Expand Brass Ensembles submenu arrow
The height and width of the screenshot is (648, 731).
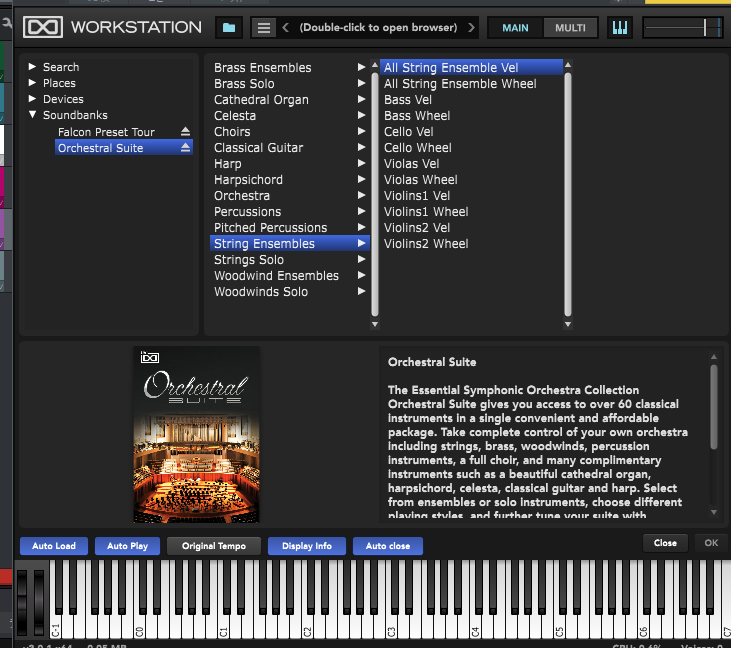point(361,67)
